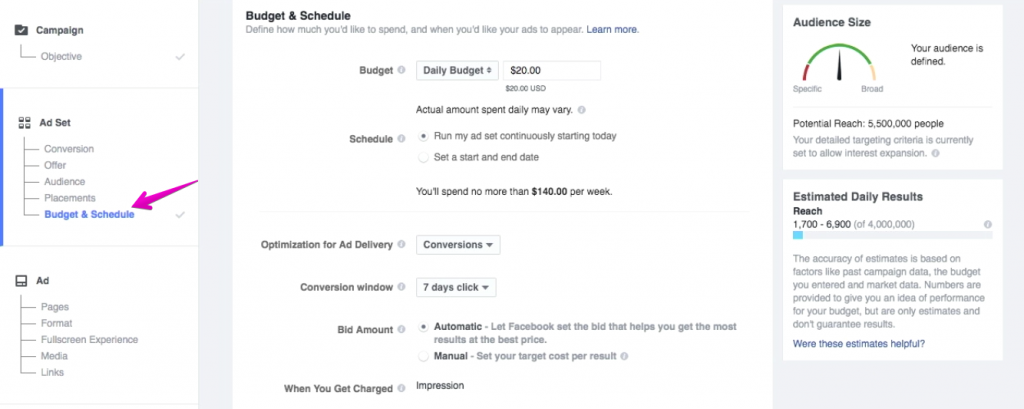
Task: Open the Conversions optimization dropdown
Action: pyautogui.click(x=458, y=244)
